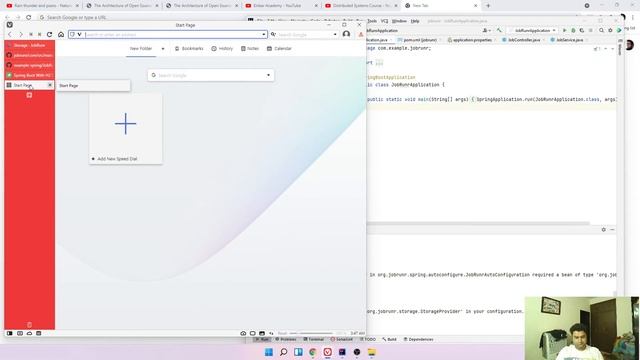Switch to the jobrunr GitHub vertical tab
The width and height of the screenshot is (640, 360).
coord(29,55)
